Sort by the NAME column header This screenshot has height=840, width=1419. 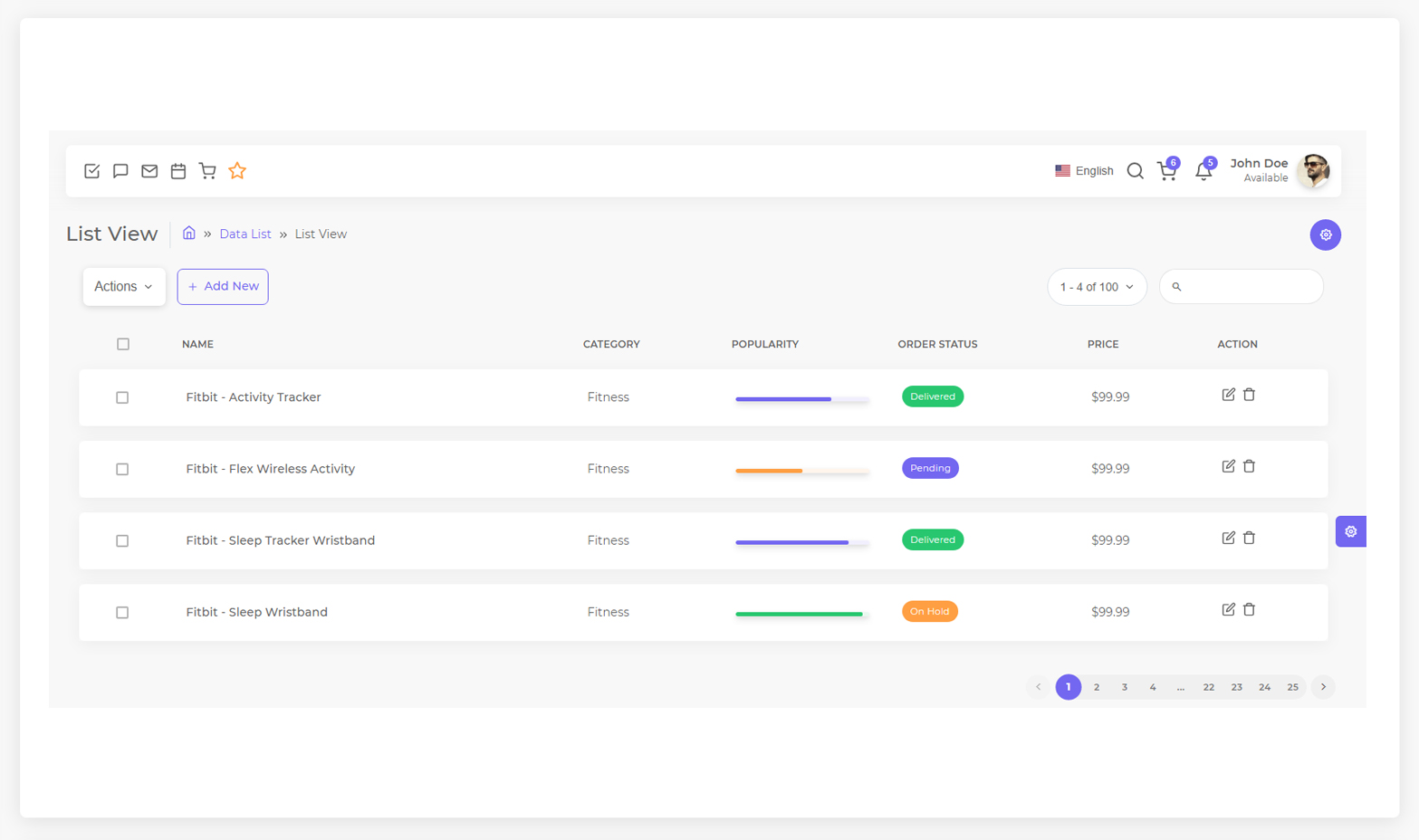pos(197,344)
